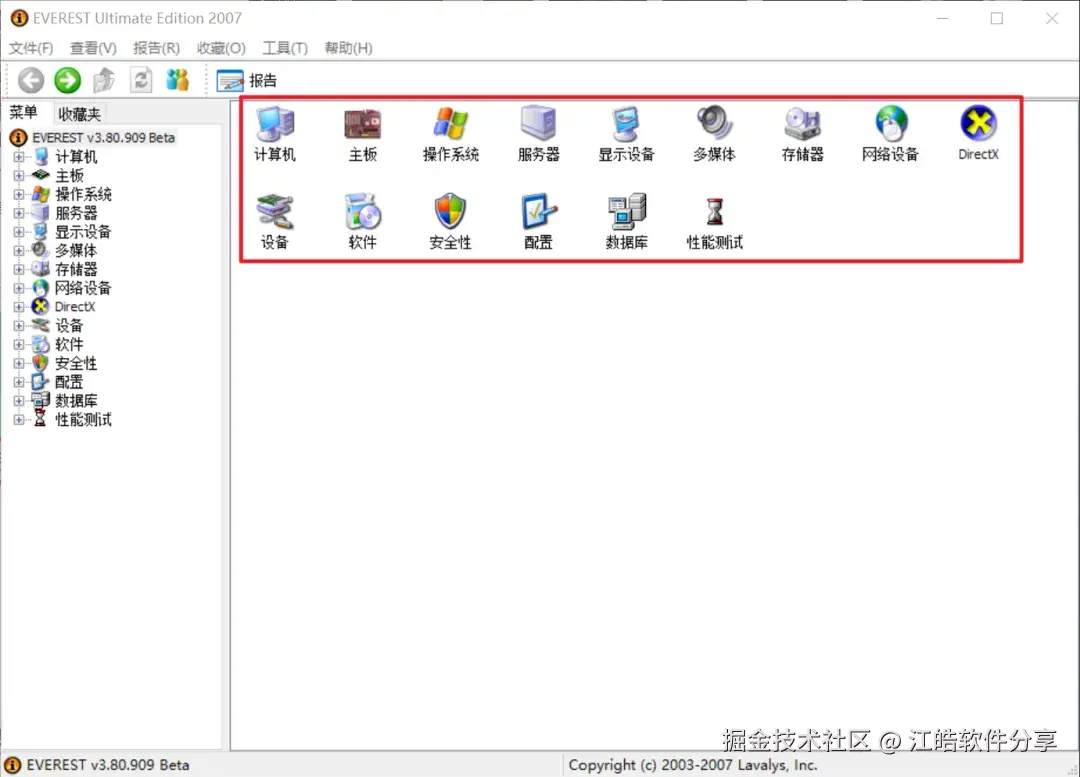1080x777 pixels.
Task: Select 设备 in the tree
Action: click(69, 326)
